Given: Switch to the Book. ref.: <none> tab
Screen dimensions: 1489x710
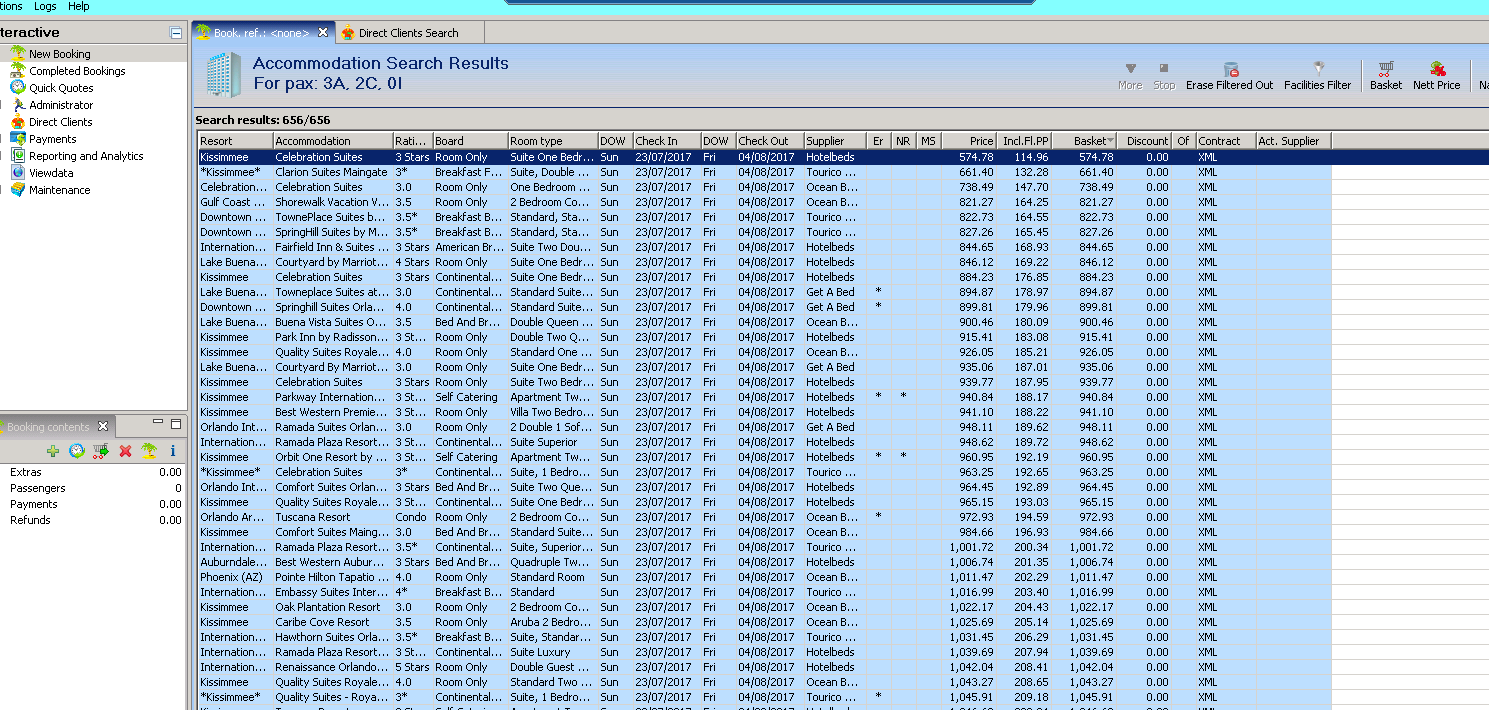Looking at the screenshot, I should (260, 33).
